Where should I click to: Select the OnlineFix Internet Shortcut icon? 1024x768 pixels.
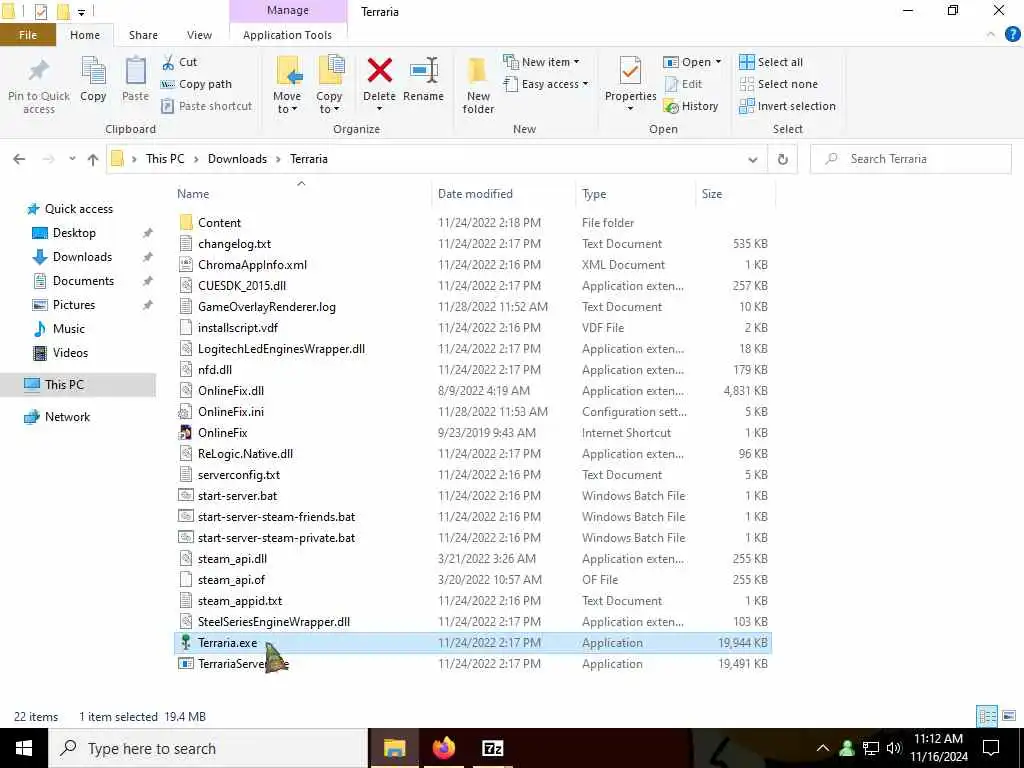click(185, 432)
